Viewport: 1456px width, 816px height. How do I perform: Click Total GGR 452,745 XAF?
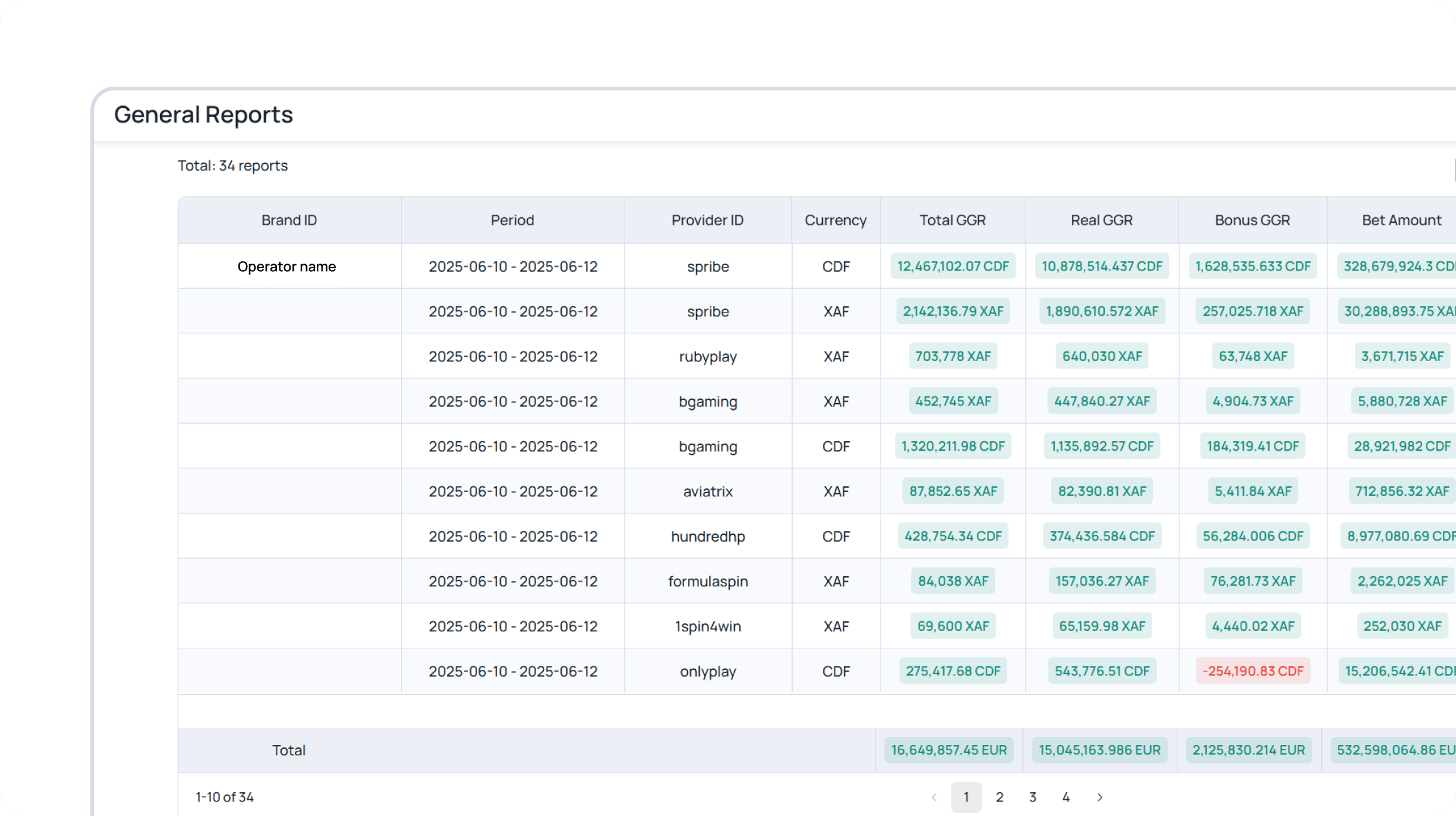click(953, 401)
